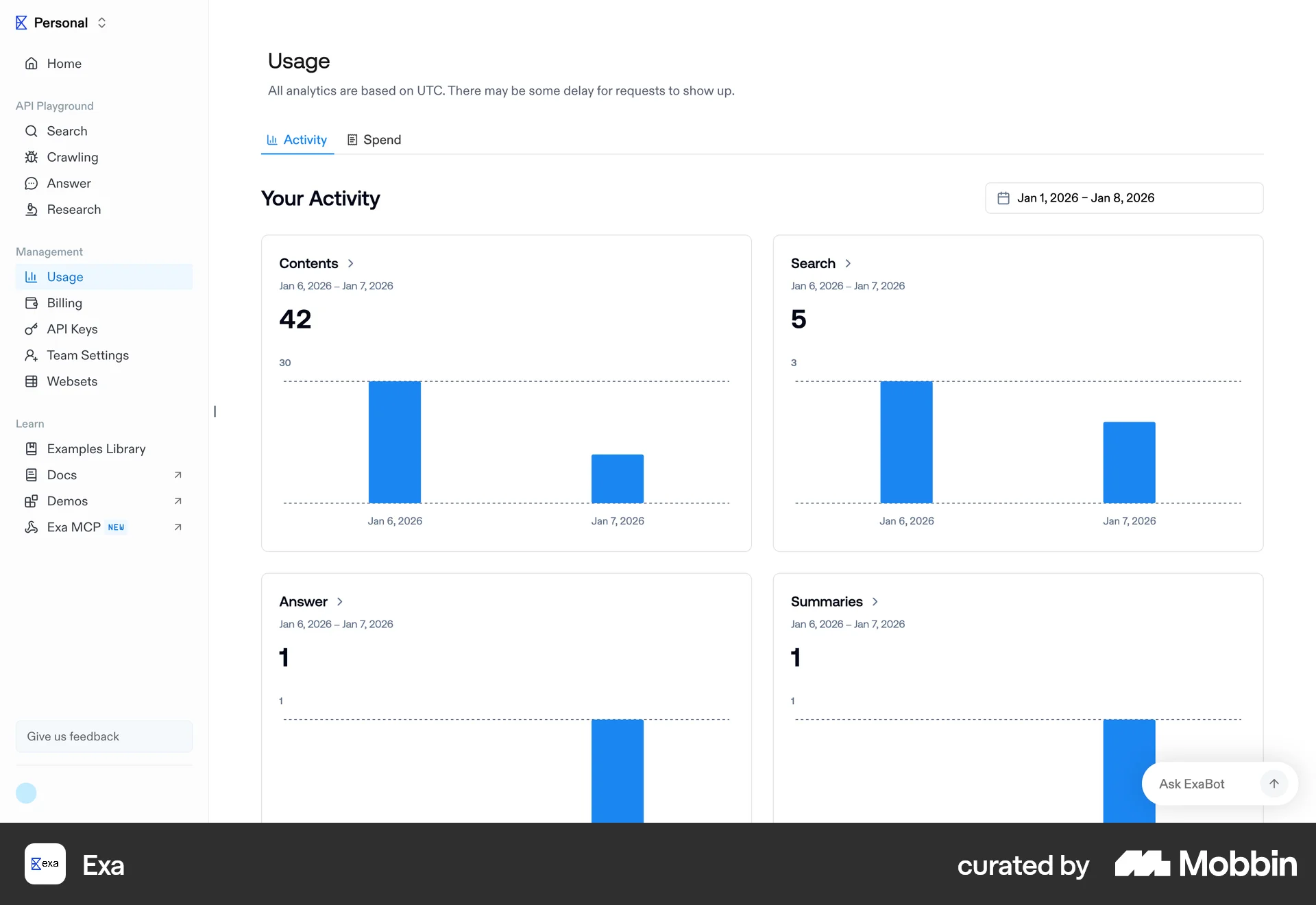Click the Exa MCP webhook icon
Viewport: 1316px width, 905px height.
[31, 527]
